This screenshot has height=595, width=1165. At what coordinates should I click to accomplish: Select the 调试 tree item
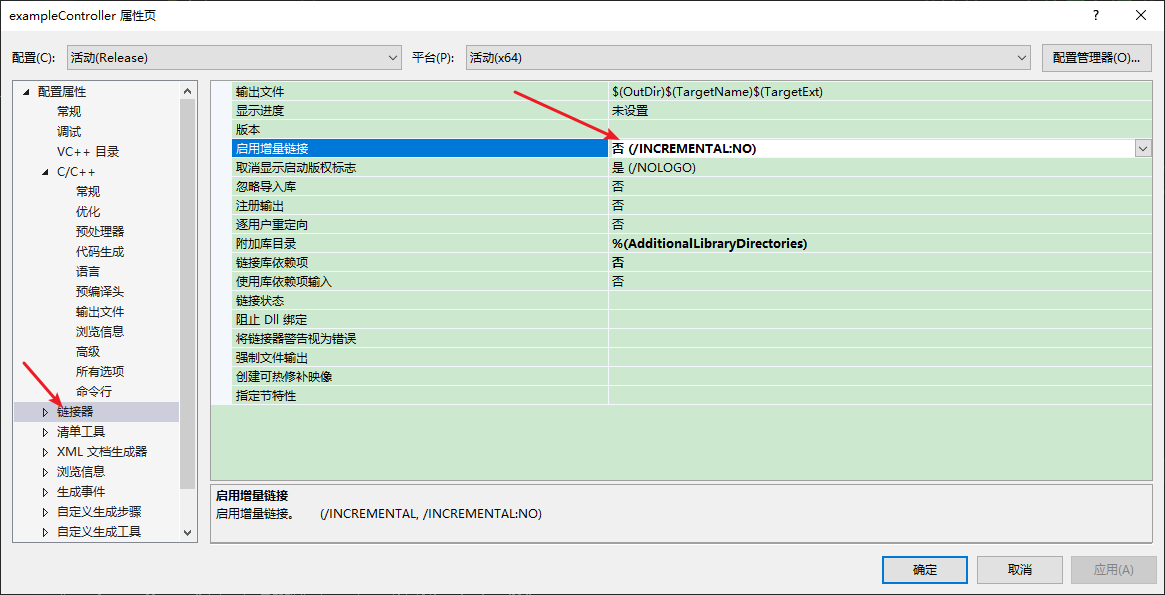click(x=67, y=131)
